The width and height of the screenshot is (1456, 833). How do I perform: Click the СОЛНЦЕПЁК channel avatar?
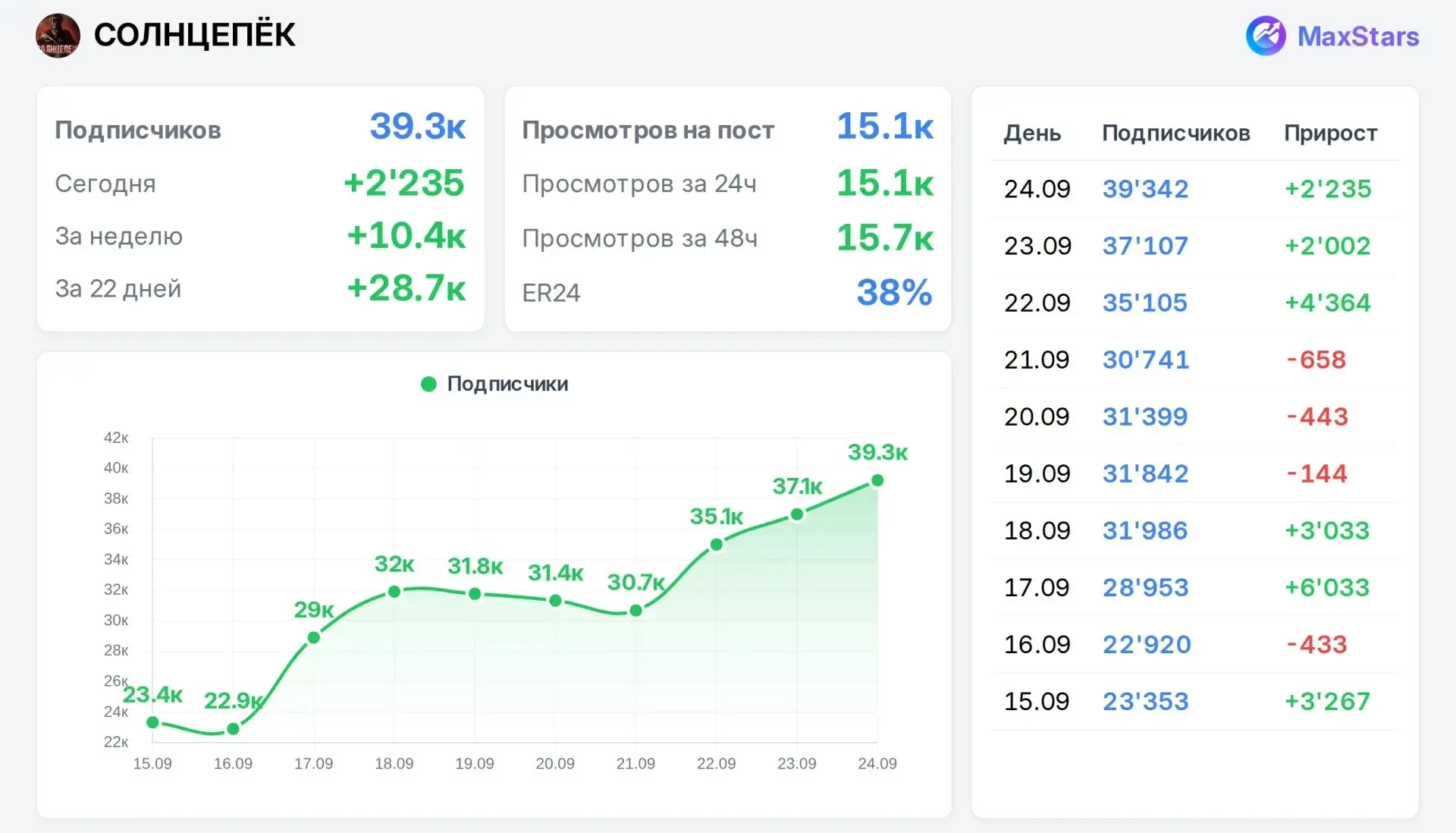58,36
